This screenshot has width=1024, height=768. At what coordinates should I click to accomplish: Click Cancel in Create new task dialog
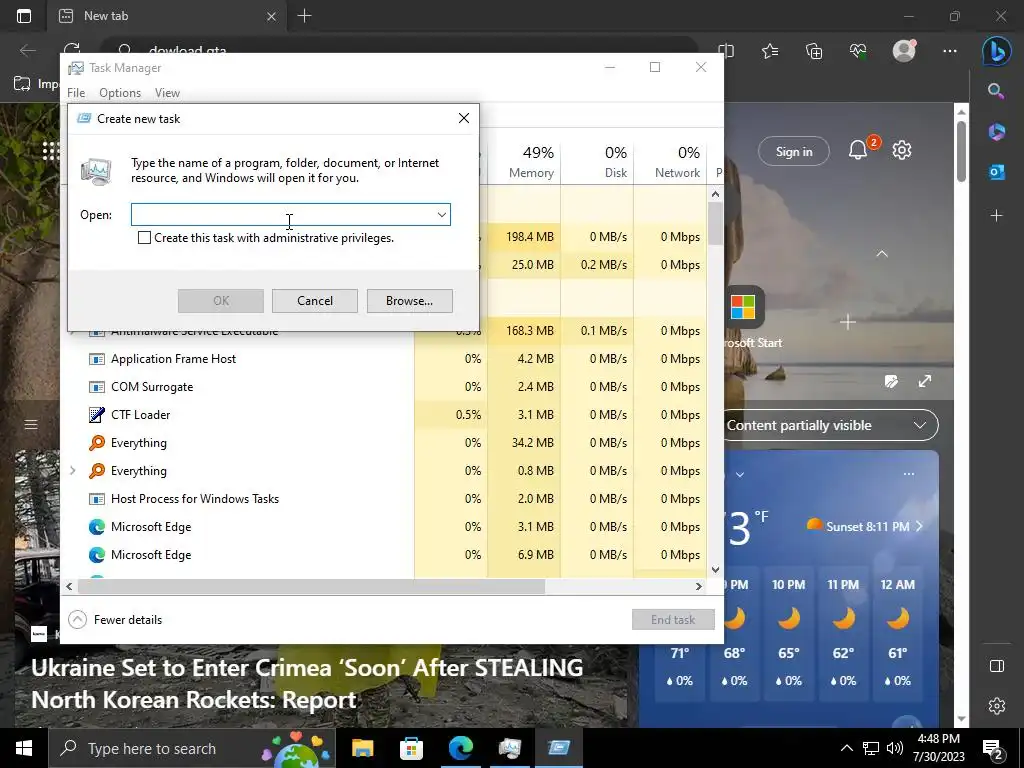(315, 301)
